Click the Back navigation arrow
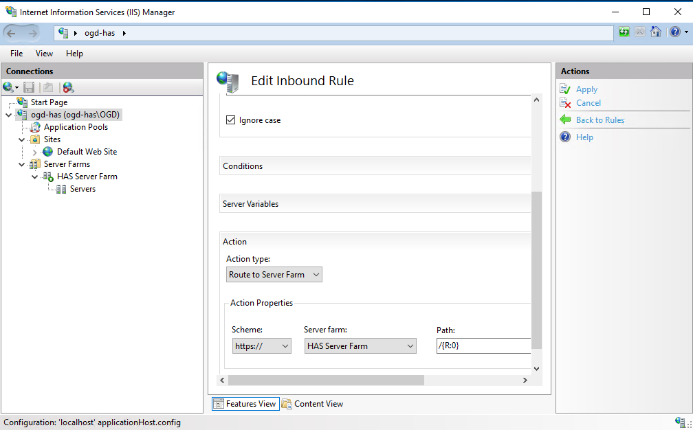This screenshot has height=430, width=693. [x=11, y=33]
